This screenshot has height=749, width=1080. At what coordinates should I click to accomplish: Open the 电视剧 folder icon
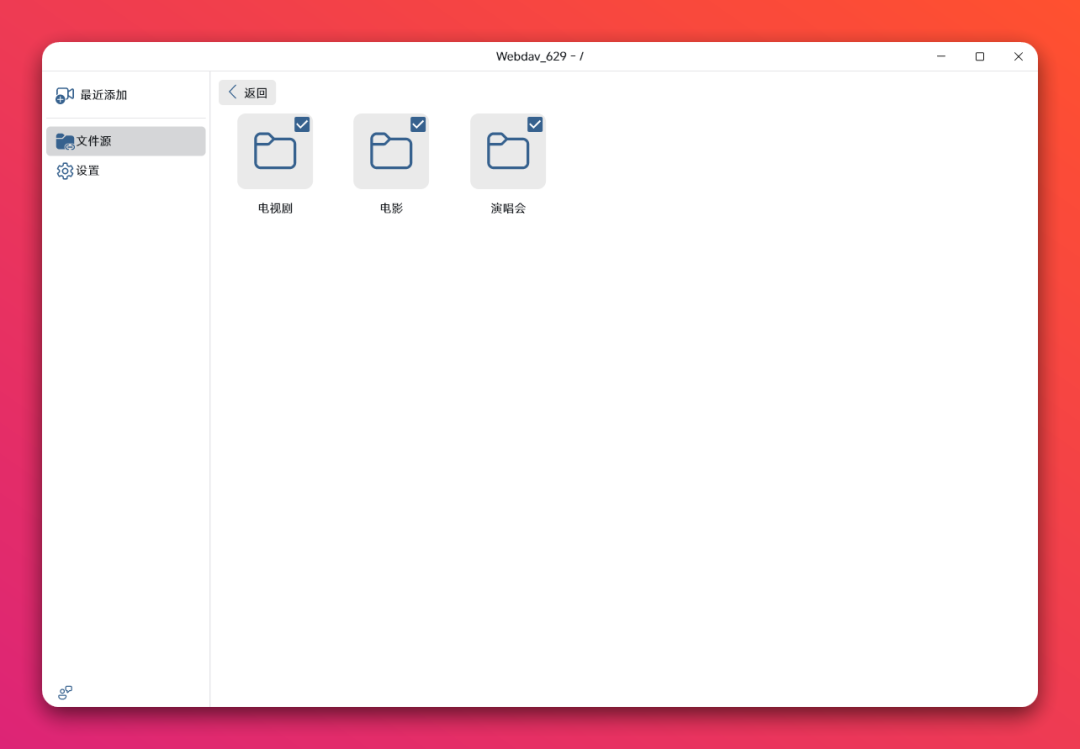click(x=275, y=152)
